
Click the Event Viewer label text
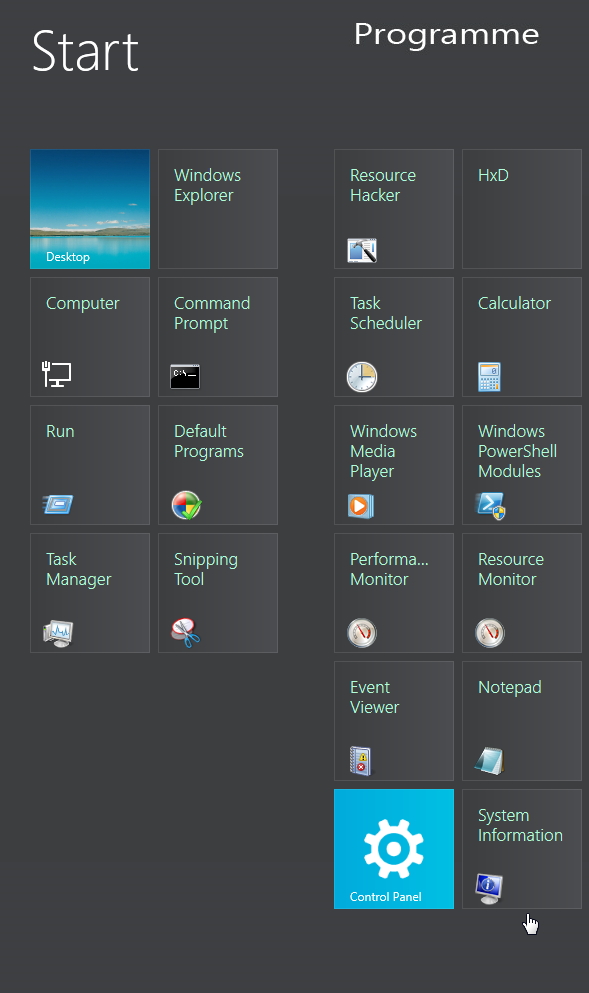point(374,697)
